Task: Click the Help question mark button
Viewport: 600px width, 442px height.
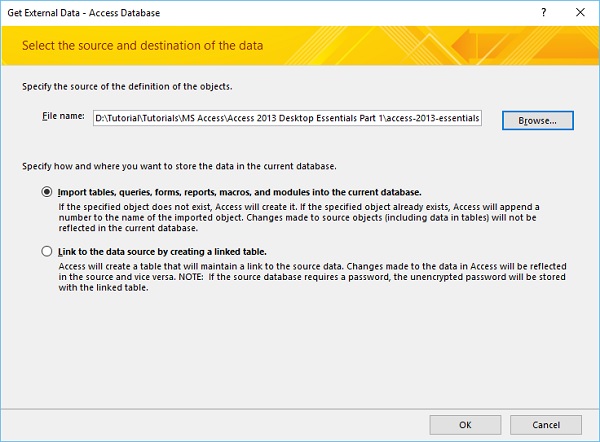Action: click(544, 12)
